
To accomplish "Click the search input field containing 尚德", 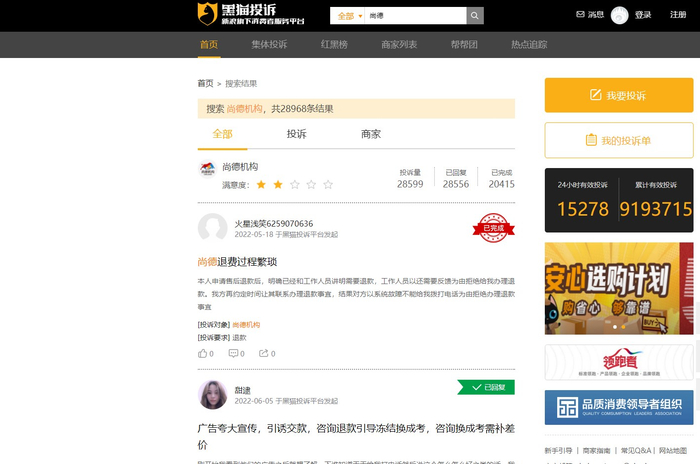I will click(416, 16).
